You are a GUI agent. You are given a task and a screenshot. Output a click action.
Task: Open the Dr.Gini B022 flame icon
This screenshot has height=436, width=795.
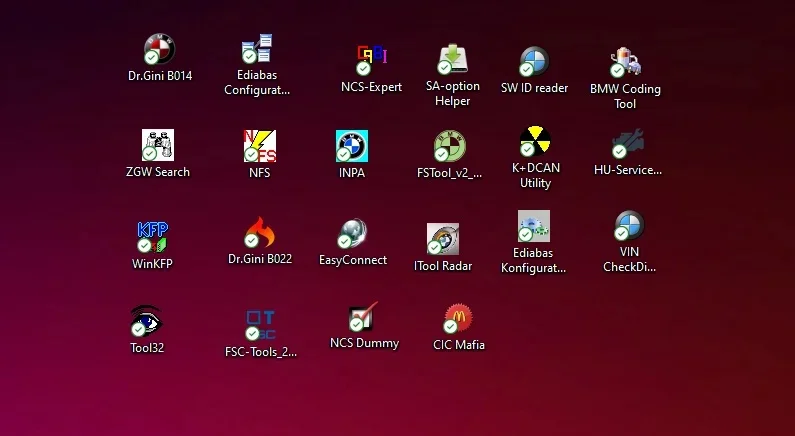(x=260, y=232)
